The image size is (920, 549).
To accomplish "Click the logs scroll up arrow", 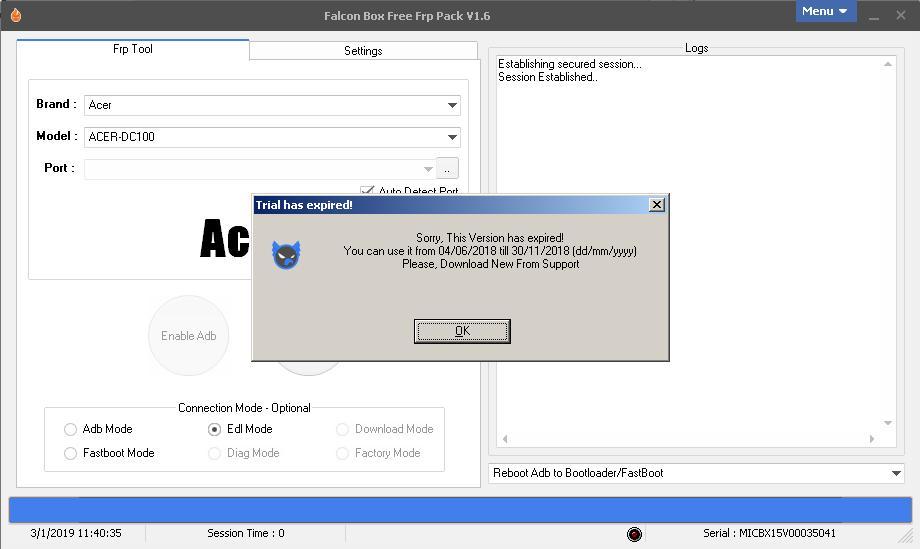I will click(x=888, y=64).
